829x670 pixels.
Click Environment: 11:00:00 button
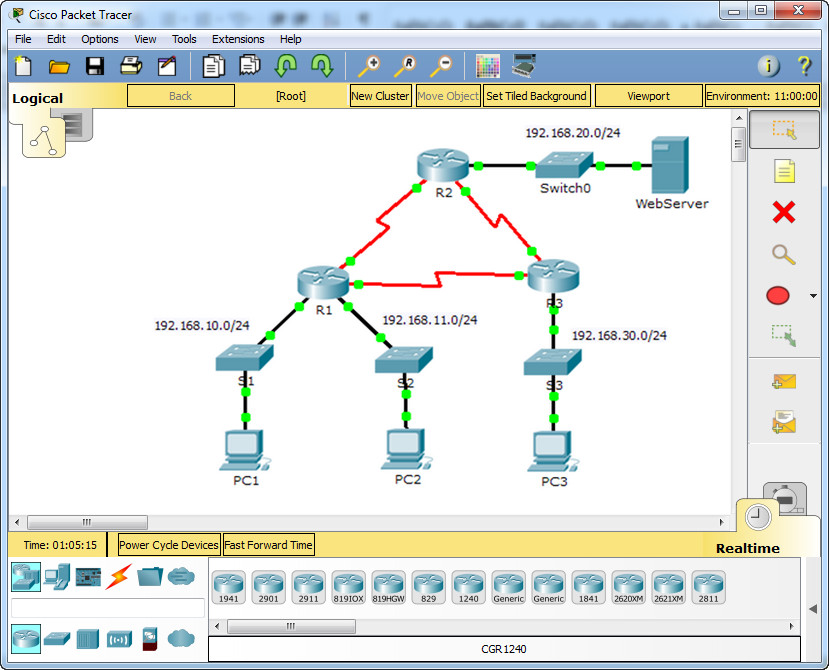[762, 96]
